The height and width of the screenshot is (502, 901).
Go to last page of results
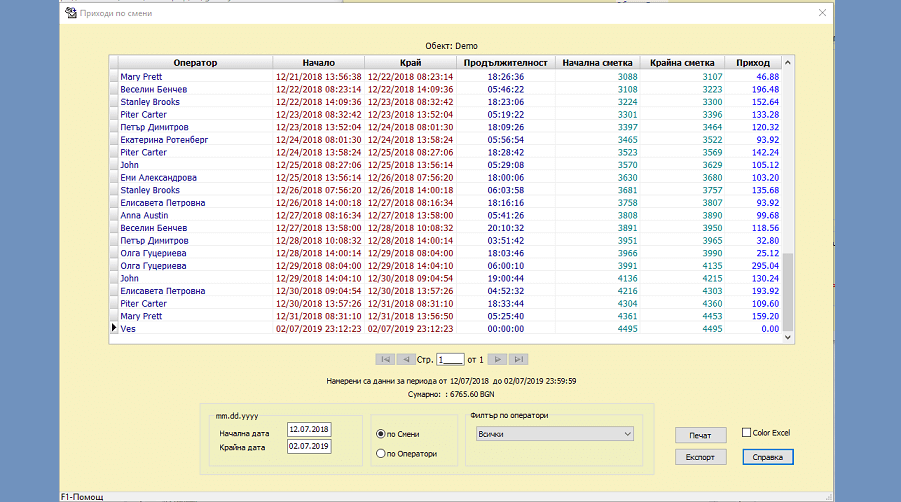pyautogui.click(x=518, y=360)
